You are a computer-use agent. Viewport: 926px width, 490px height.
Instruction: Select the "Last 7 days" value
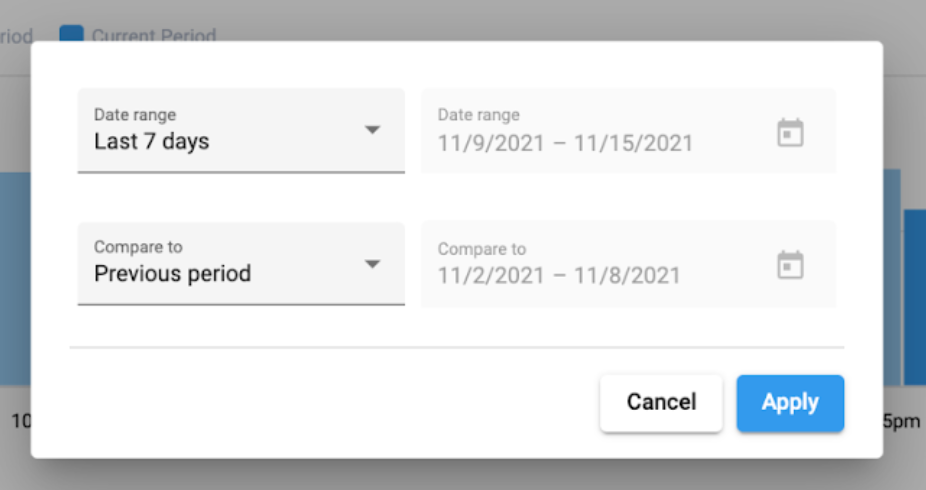click(152, 142)
